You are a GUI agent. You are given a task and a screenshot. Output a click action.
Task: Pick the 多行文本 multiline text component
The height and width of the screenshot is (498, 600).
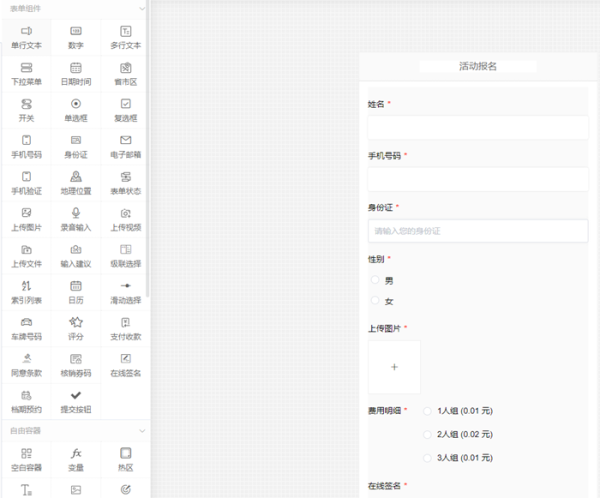(126, 38)
